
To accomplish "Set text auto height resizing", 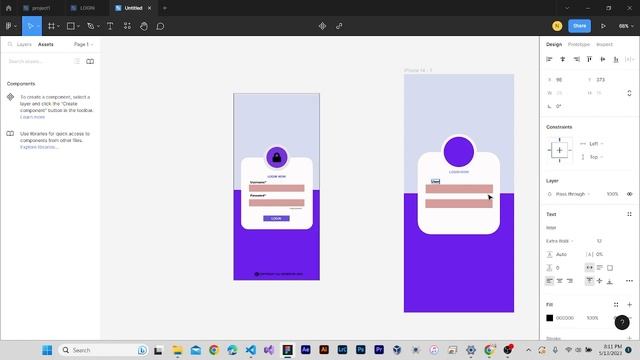I will pos(600,268).
